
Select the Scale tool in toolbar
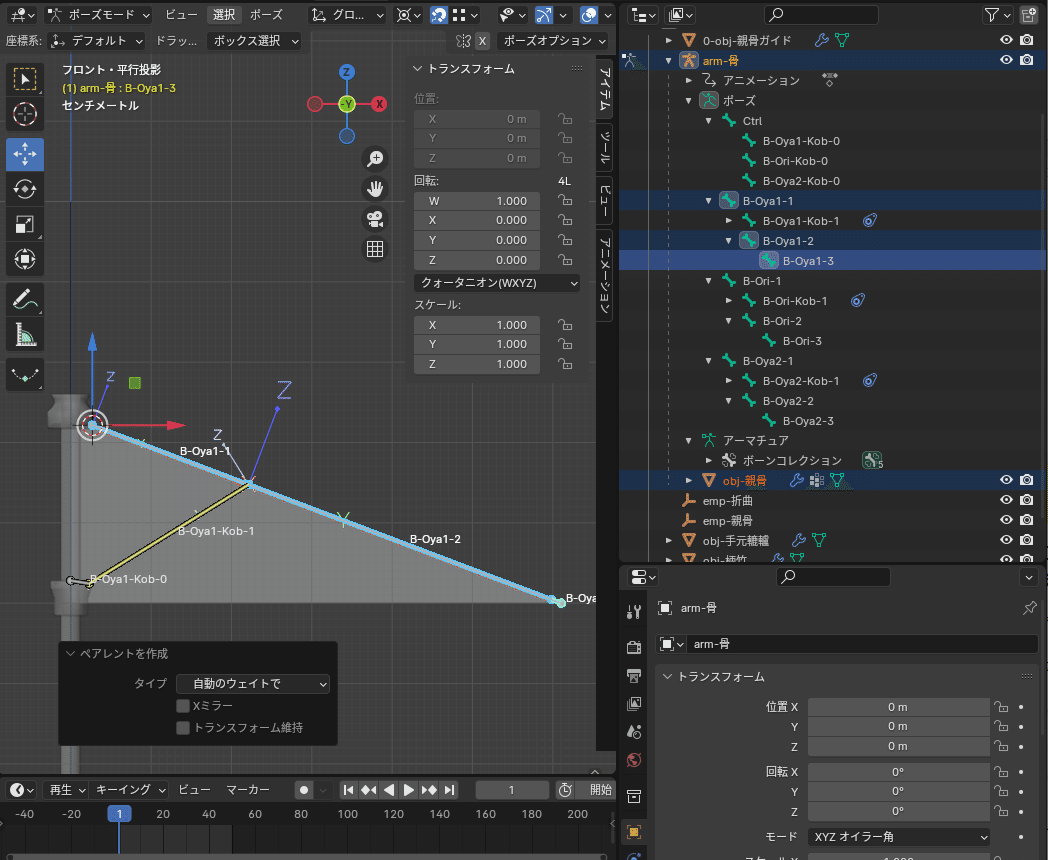point(25,225)
